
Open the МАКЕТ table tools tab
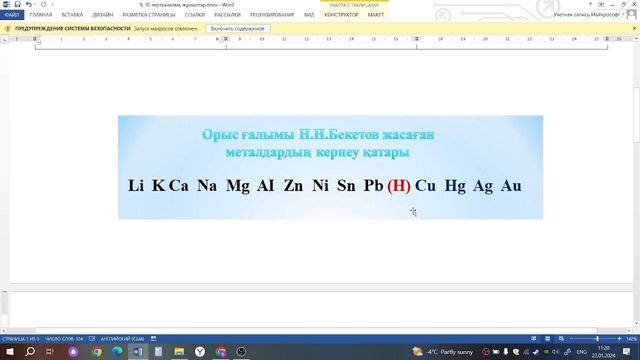(376, 15)
